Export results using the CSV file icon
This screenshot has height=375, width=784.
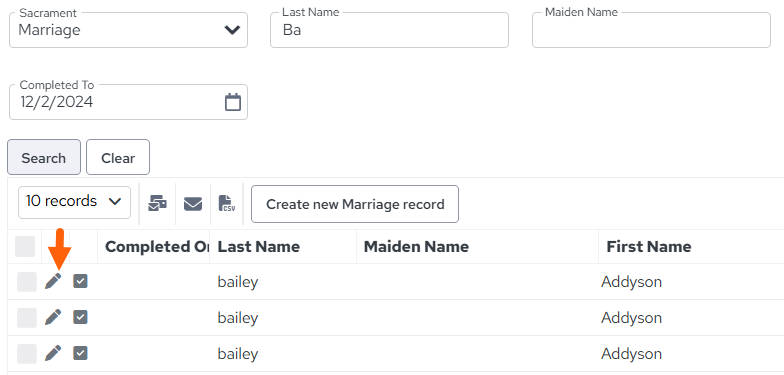[x=227, y=204]
